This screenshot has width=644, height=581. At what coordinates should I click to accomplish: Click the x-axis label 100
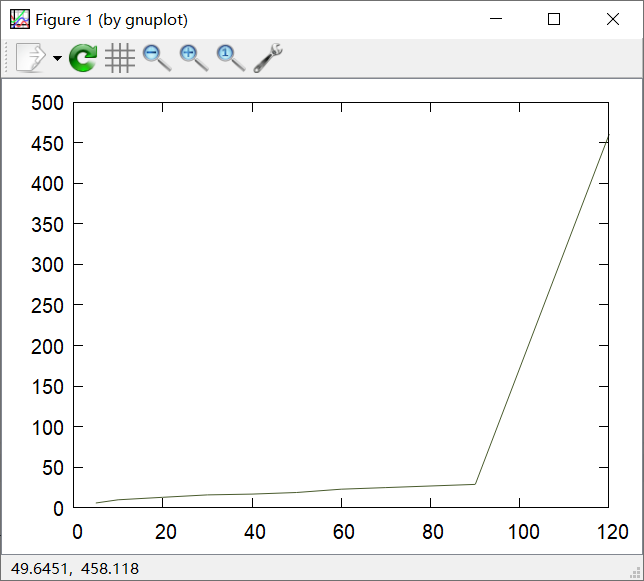coord(523,532)
